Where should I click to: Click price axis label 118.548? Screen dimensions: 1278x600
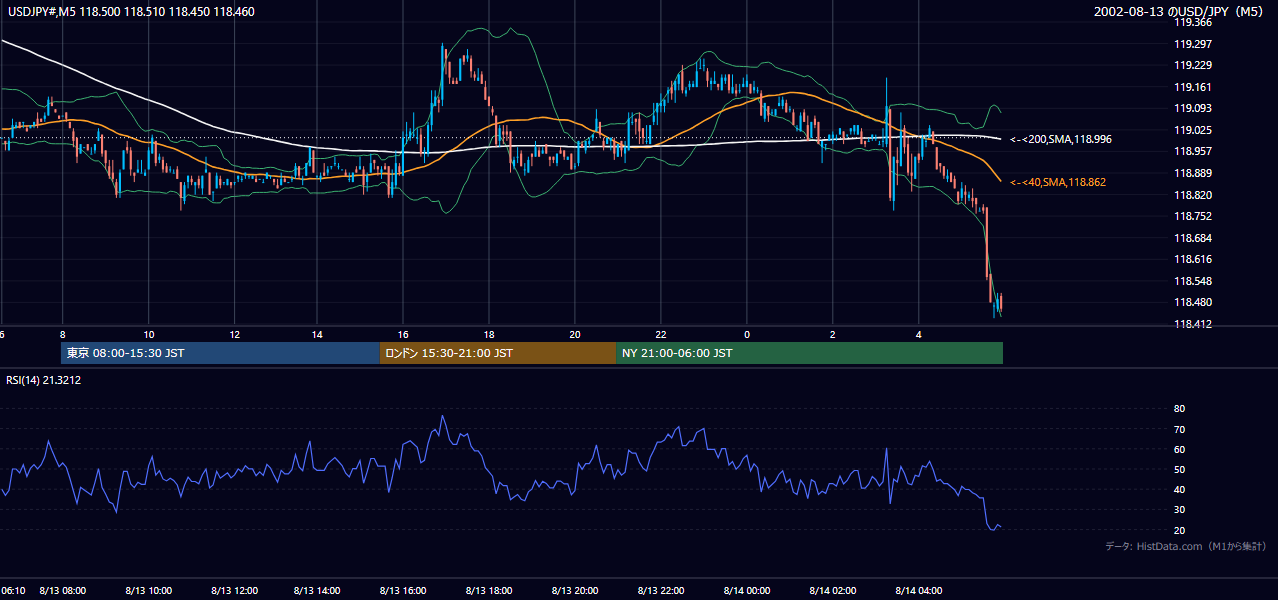[x=1193, y=281]
